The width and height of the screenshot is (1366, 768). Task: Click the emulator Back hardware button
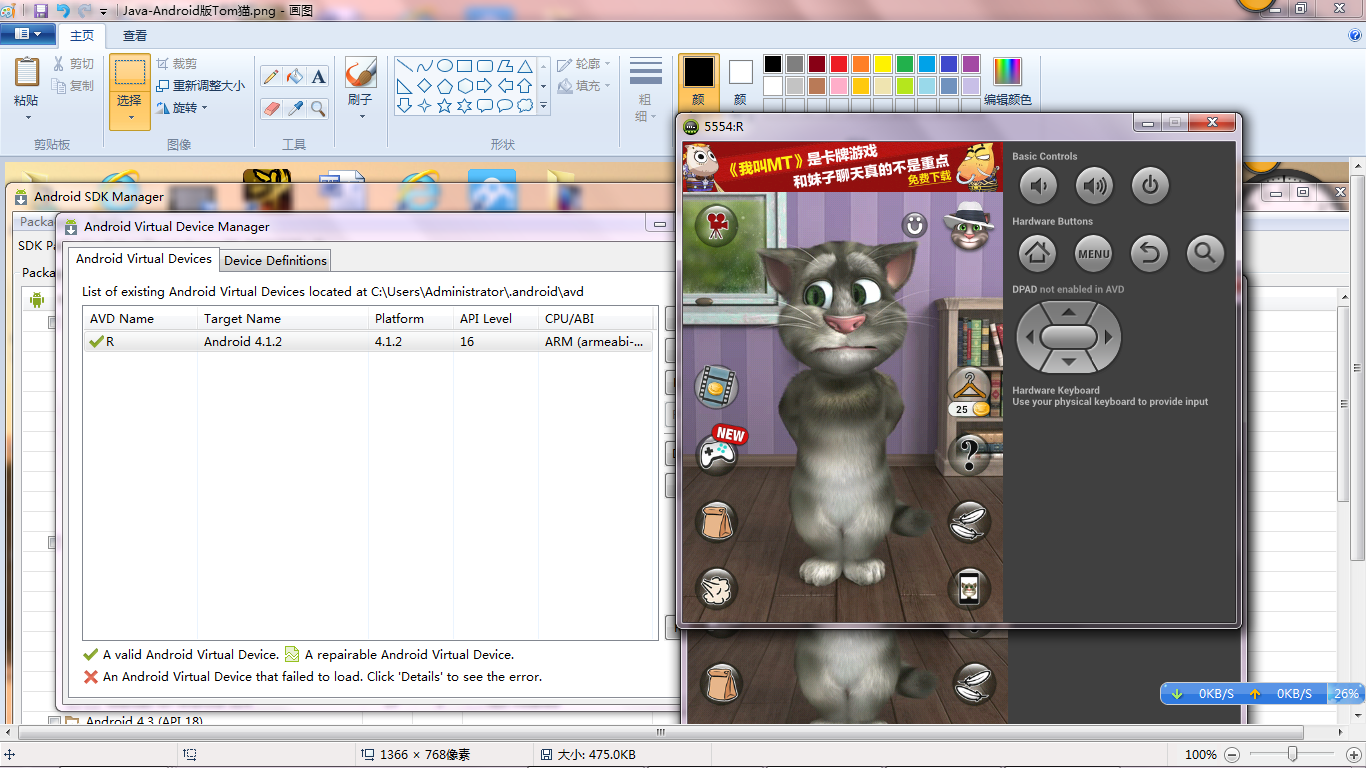[x=1149, y=253]
